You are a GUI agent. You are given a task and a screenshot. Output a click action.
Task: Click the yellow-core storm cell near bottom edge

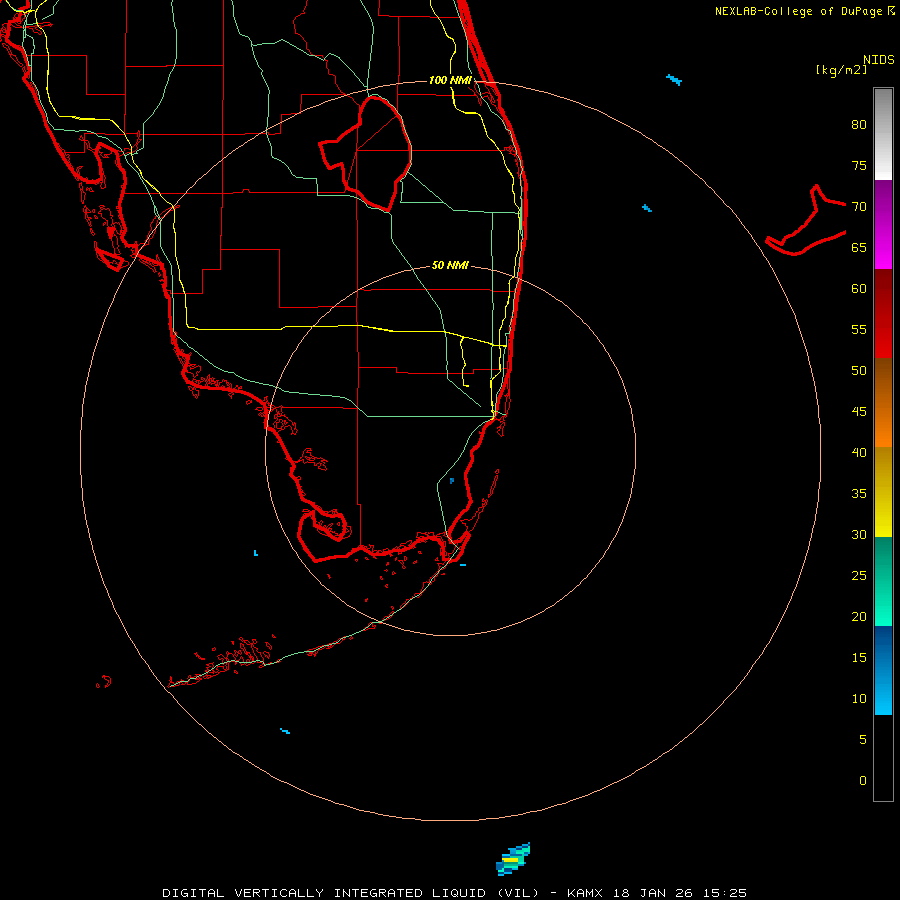(x=513, y=859)
